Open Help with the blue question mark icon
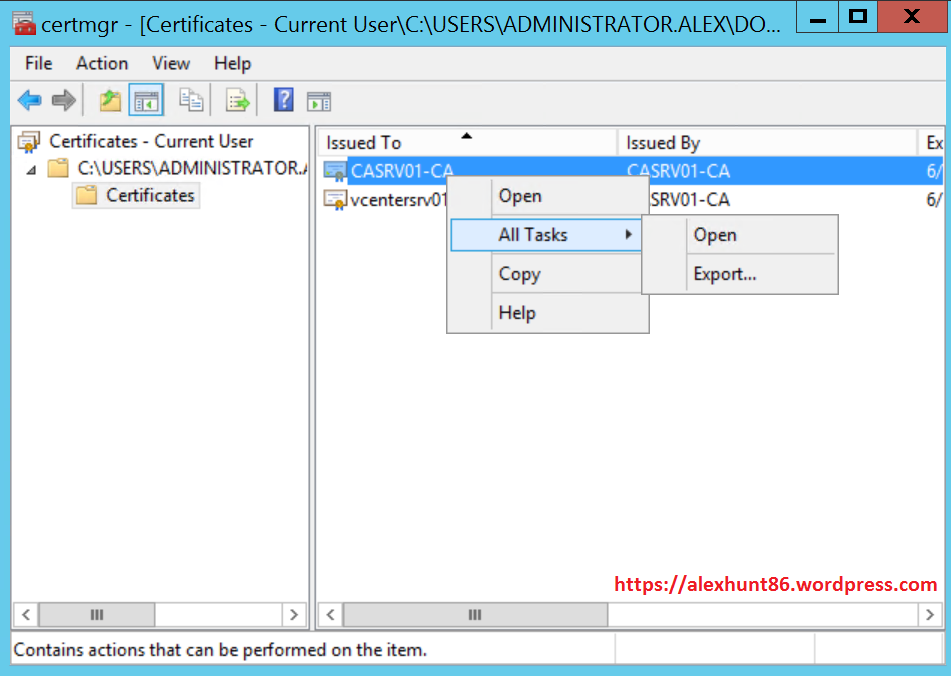The image size is (951, 676). coord(284,100)
